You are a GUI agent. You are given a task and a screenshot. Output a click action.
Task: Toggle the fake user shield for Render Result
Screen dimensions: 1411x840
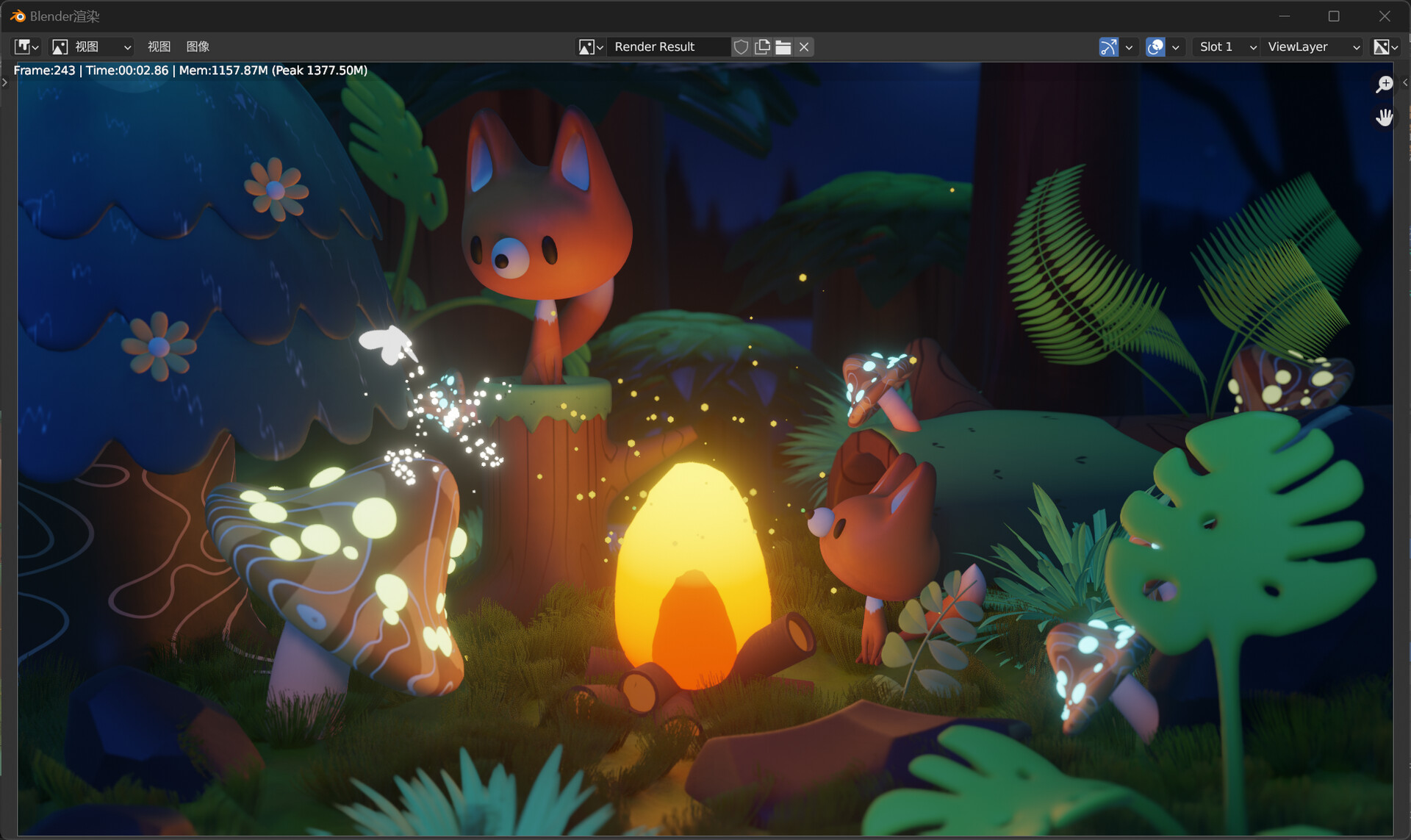[x=741, y=46]
